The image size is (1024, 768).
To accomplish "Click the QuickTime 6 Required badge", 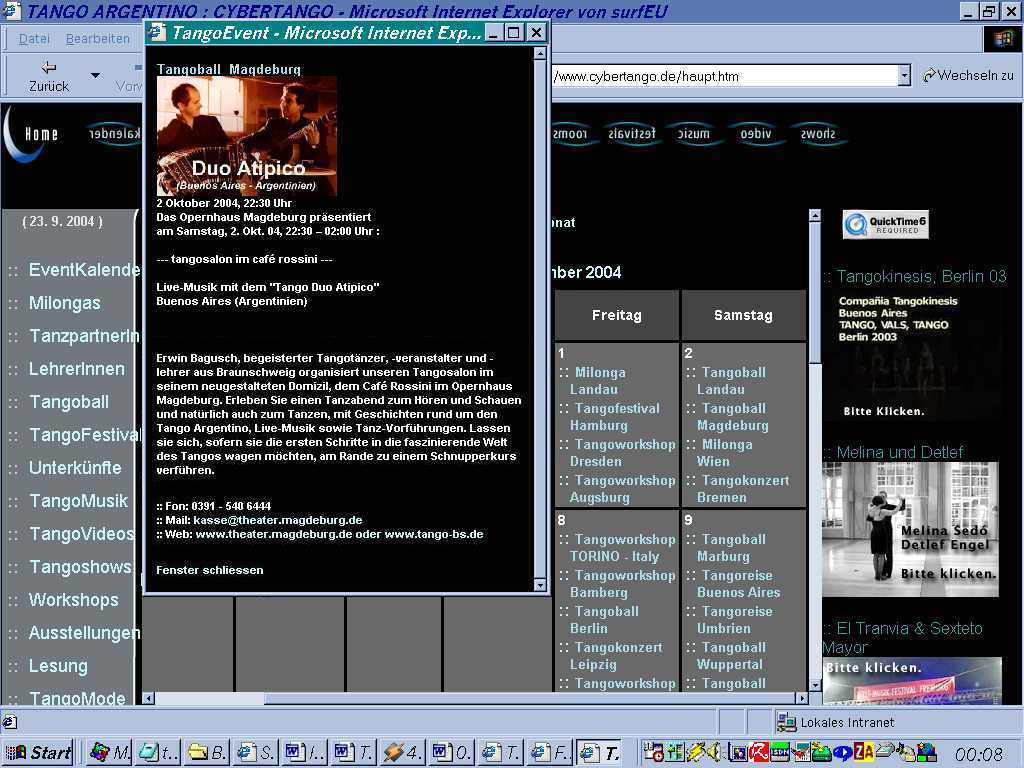I will (x=886, y=225).
